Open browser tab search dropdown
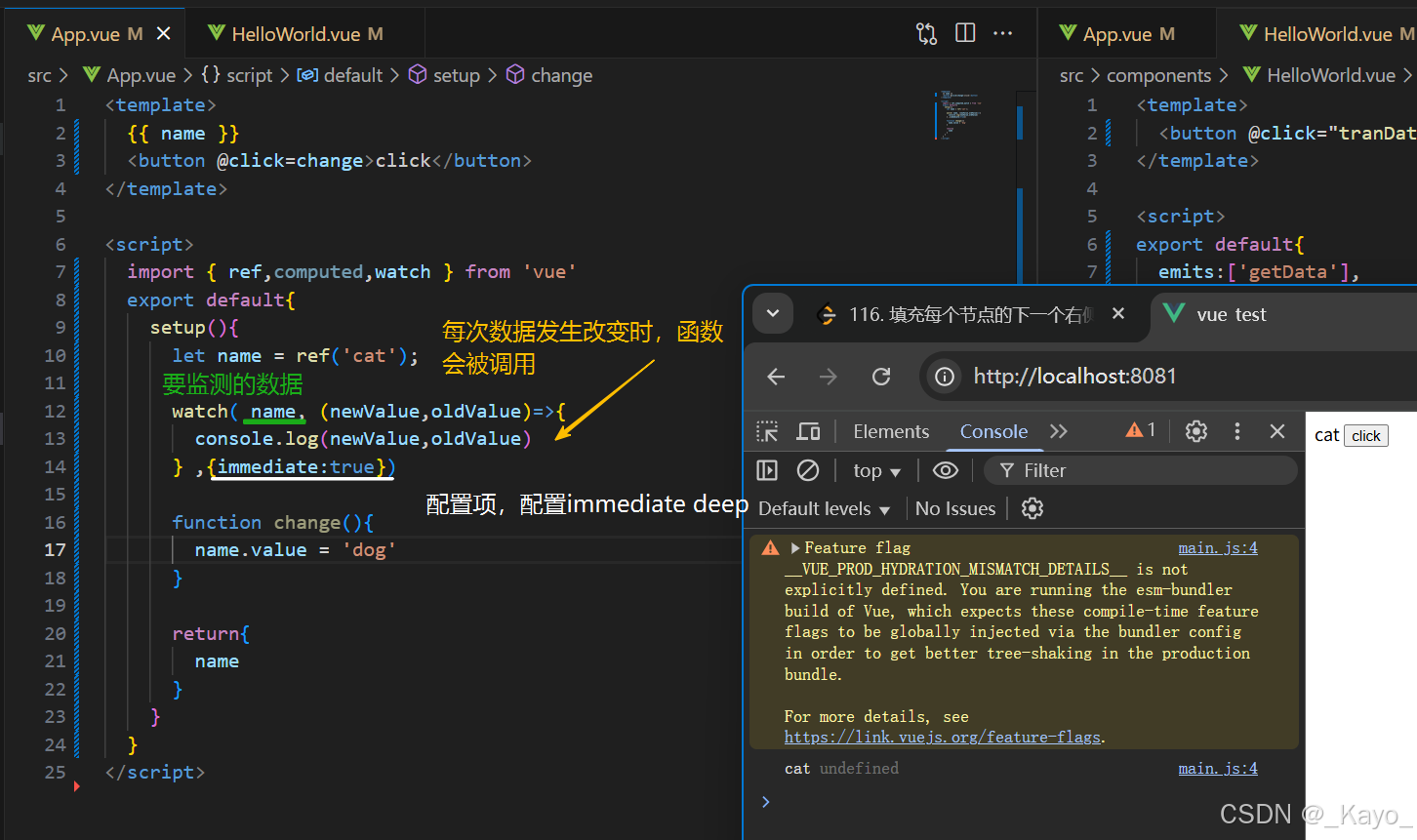Viewport: 1417px width, 840px height. coord(773,314)
